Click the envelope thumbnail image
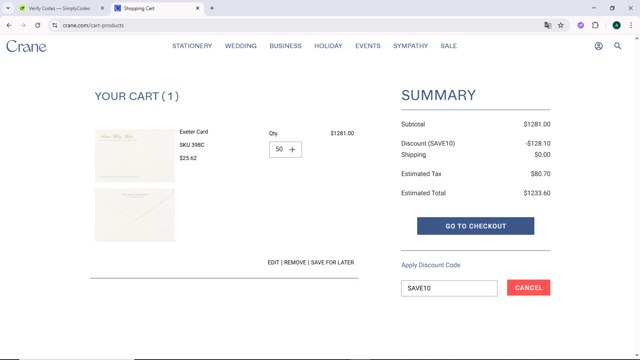 click(x=135, y=215)
